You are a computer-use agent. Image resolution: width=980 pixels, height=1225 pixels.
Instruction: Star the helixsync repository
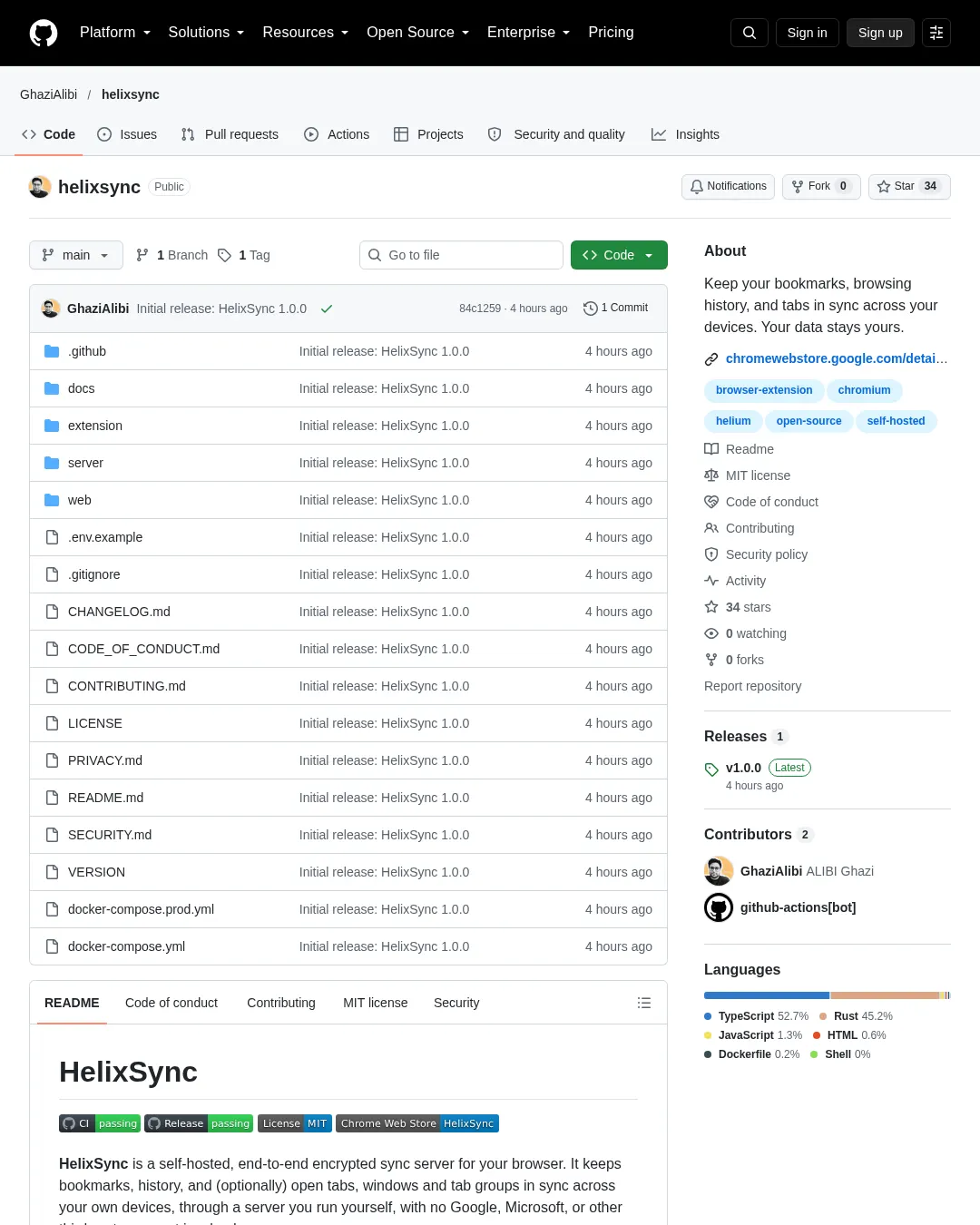909,186
